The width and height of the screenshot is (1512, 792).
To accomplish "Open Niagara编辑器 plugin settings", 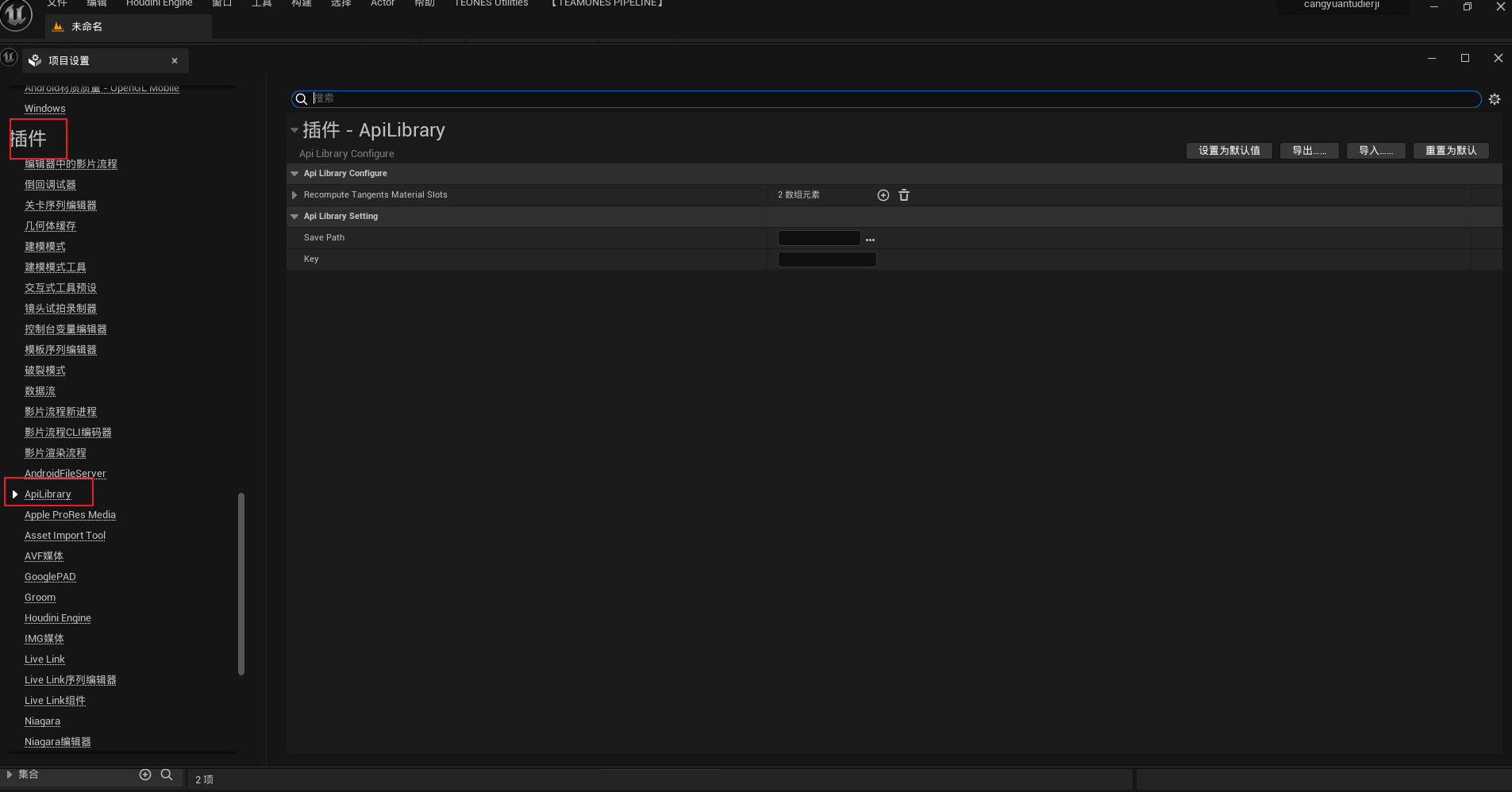I will click(x=58, y=742).
